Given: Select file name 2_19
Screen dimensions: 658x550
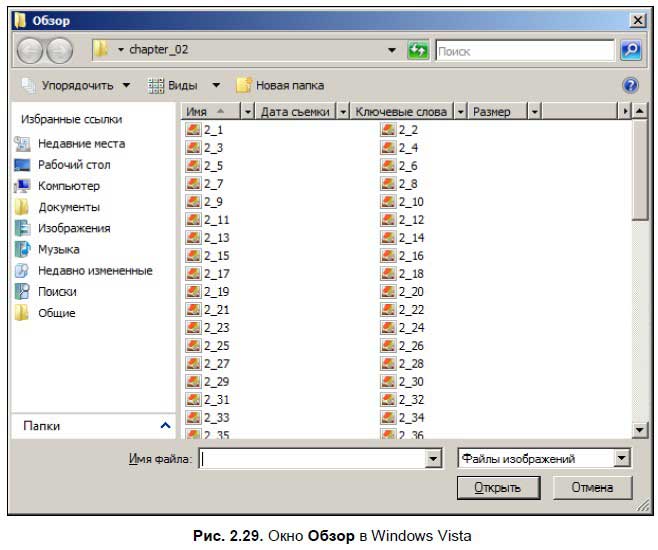Looking at the screenshot, I should [x=217, y=292].
